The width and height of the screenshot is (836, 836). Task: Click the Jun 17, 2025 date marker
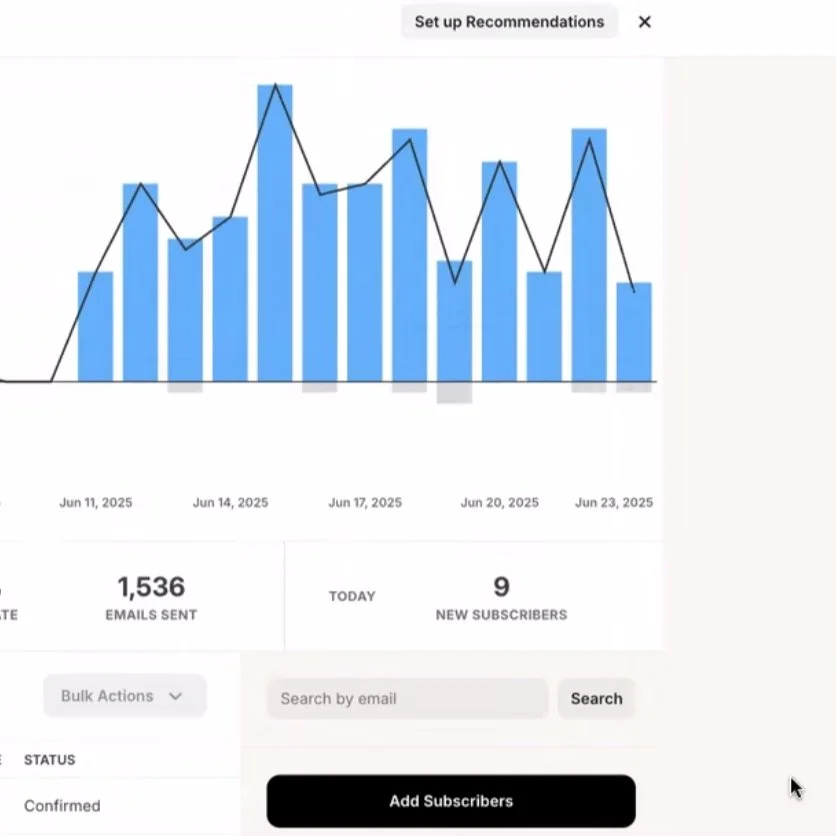pyautogui.click(x=365, y=502)
